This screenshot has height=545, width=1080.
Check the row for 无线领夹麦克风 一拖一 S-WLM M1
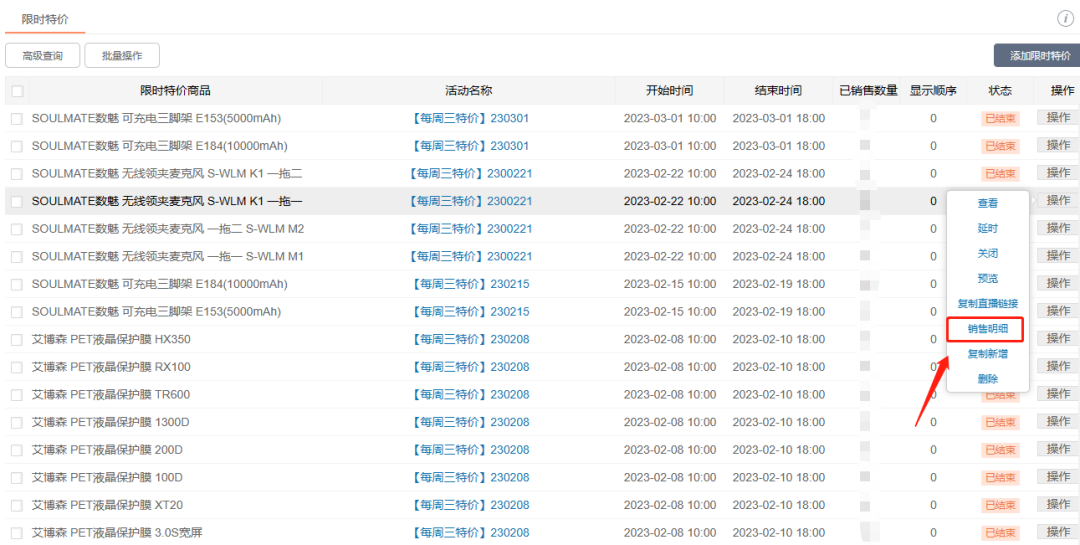[17, 256]
